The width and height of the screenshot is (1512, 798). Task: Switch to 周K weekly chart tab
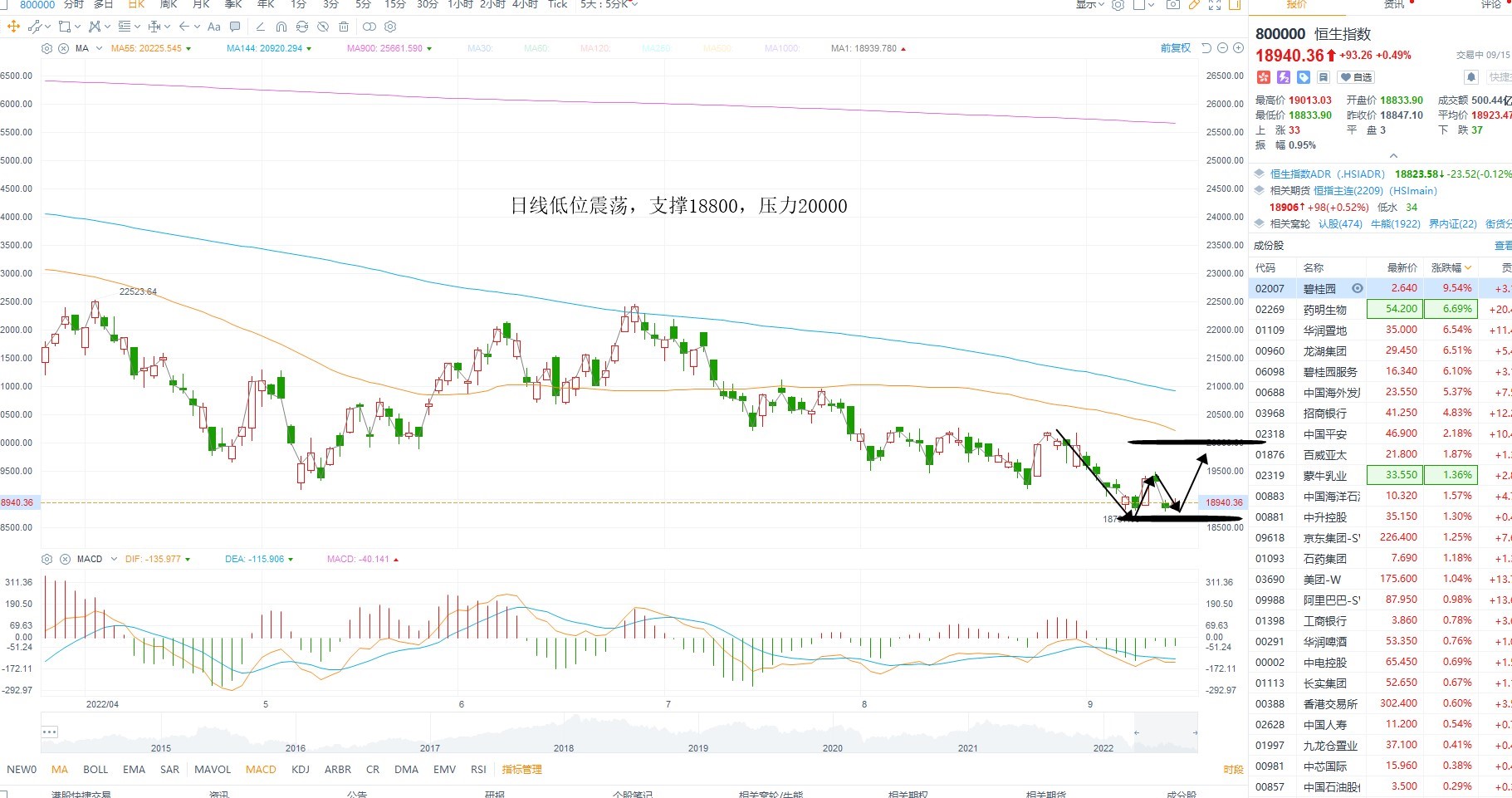pos(169,4)
